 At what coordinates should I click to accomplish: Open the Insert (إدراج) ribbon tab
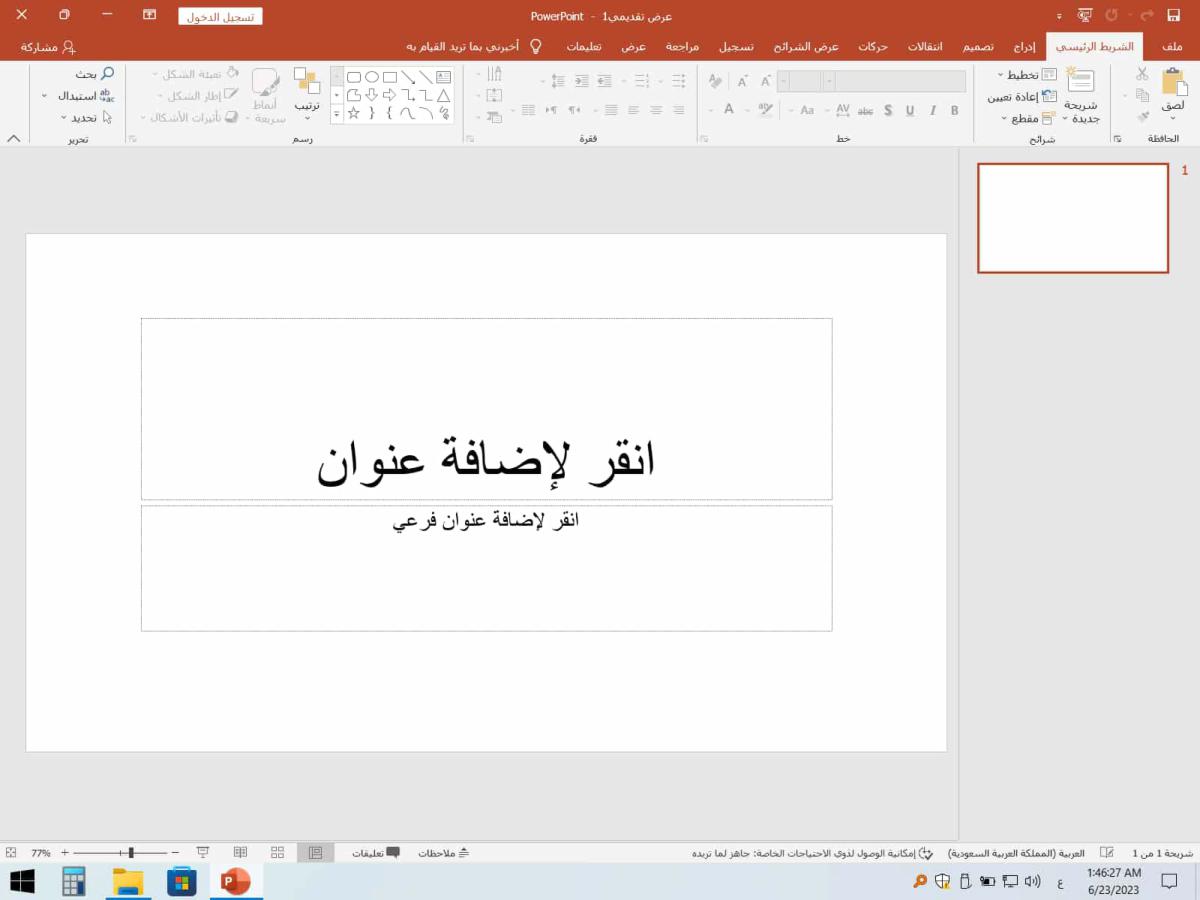pos(1024,47)
